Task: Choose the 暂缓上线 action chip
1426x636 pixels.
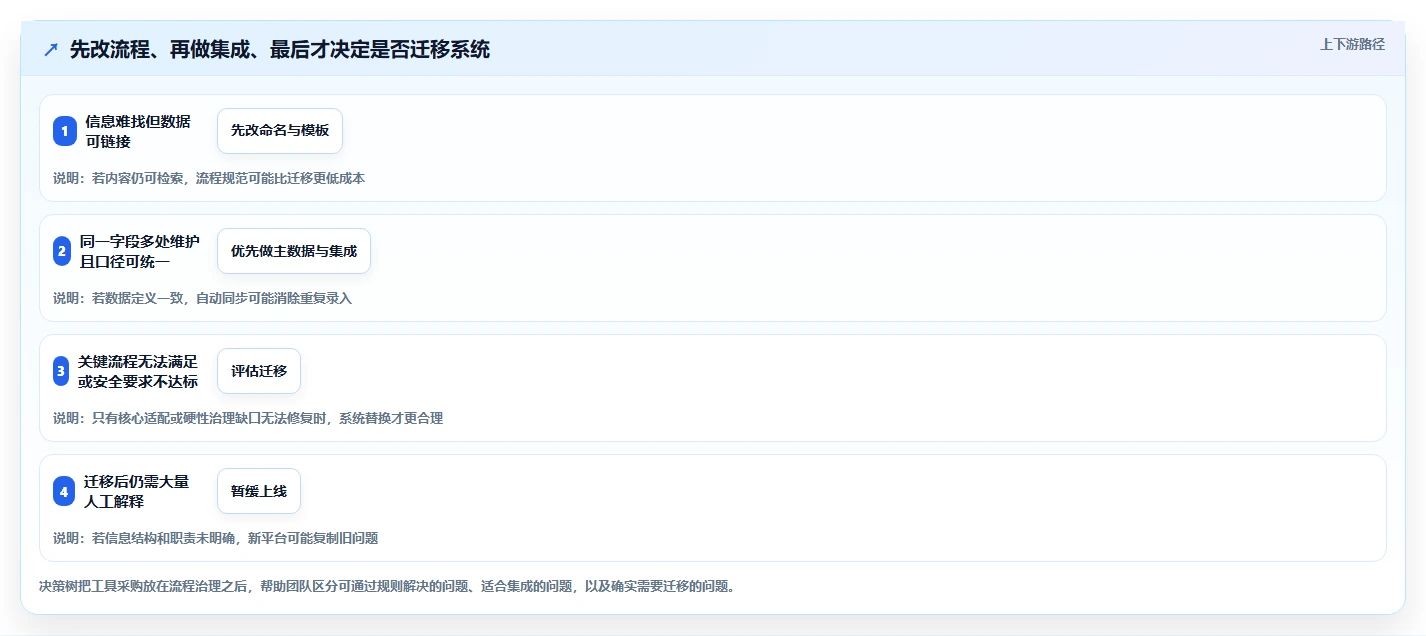Action: pyautogui.click(x=259, y=491)
